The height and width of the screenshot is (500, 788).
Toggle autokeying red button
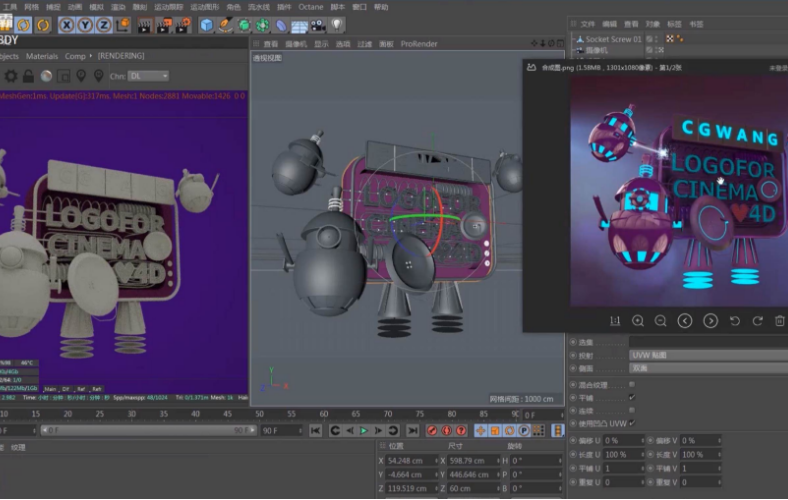(446, 431)
